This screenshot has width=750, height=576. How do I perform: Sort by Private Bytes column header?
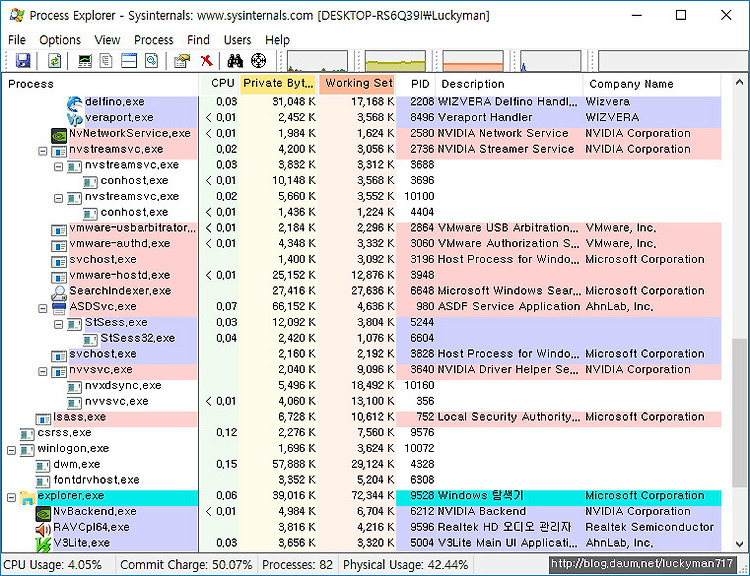(278, 84)
